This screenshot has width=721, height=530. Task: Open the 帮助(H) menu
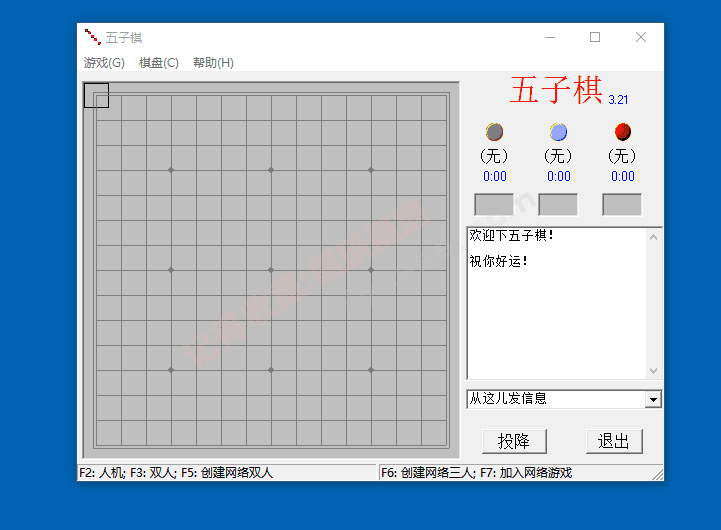pos(213,63)
